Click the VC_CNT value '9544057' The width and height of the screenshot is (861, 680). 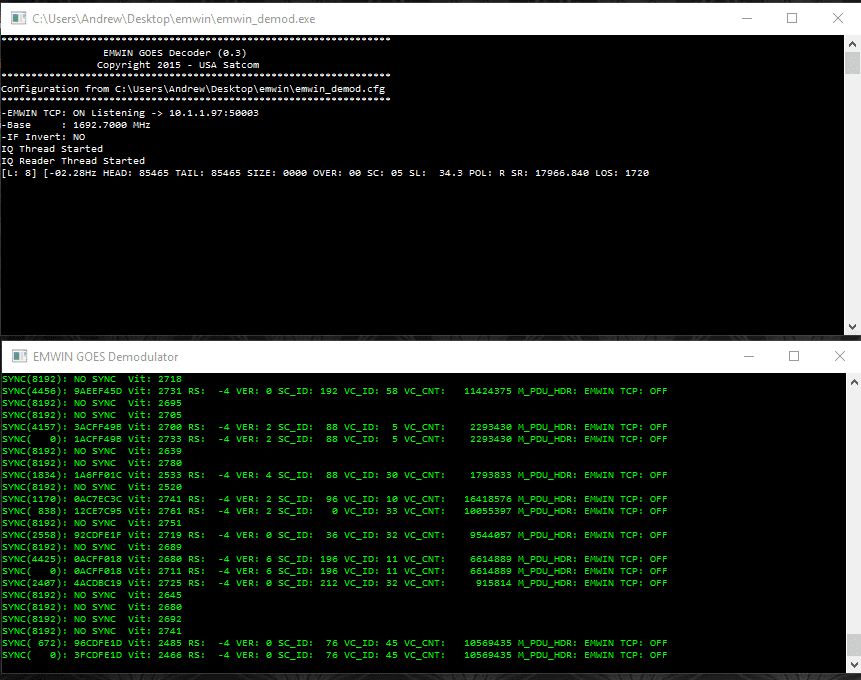click(490, 536)
